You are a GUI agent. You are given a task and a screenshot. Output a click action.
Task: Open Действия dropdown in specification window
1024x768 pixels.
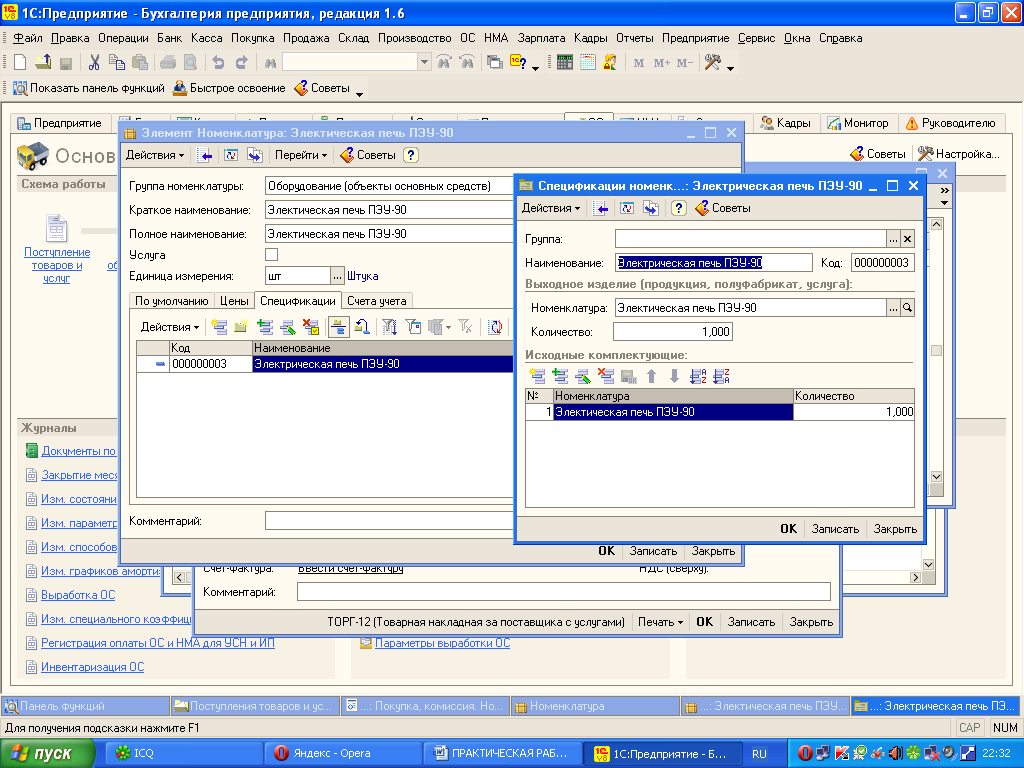pyautogui.click(x=551, y=208)
